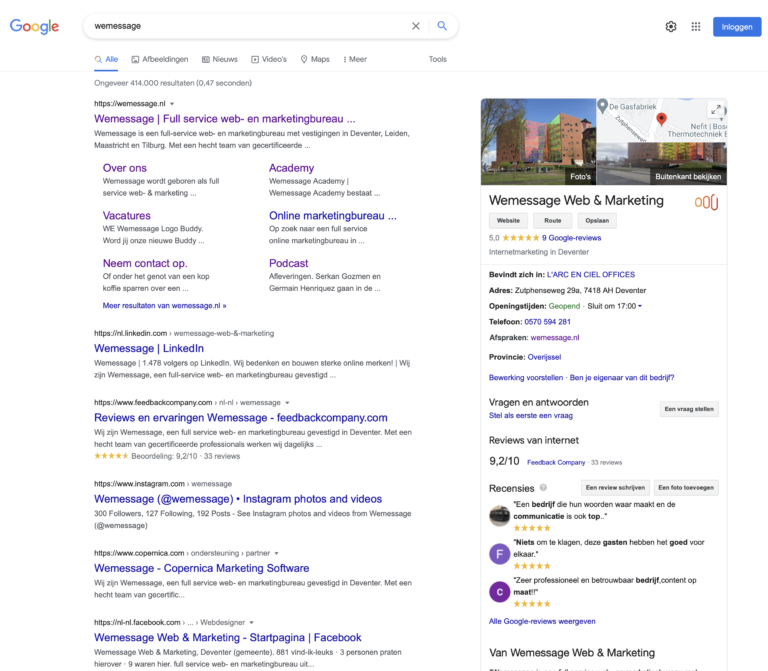Click the Google logo
The height and width of the screenshot is (671, 768).
(34, 26)
